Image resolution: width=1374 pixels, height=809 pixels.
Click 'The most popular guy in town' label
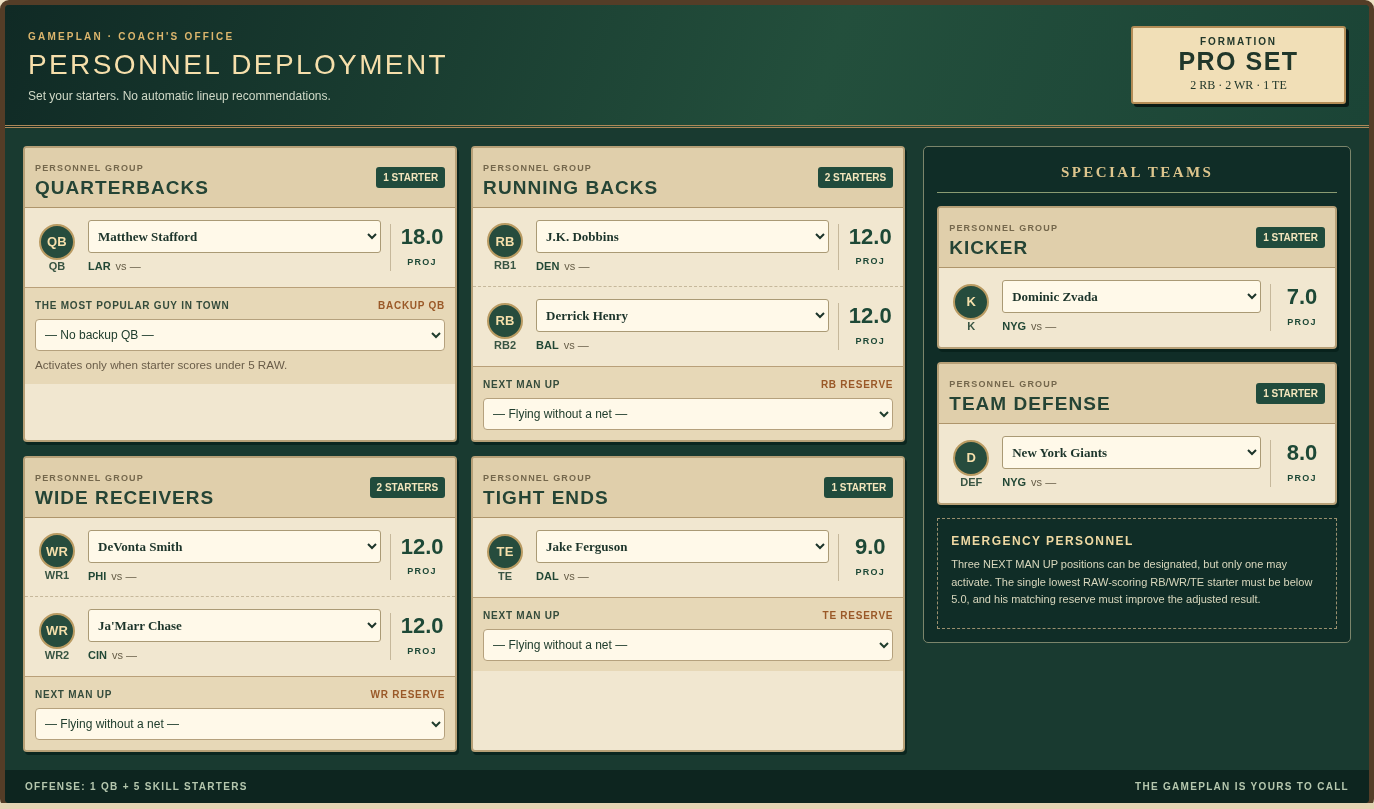(x=132, y=306)
